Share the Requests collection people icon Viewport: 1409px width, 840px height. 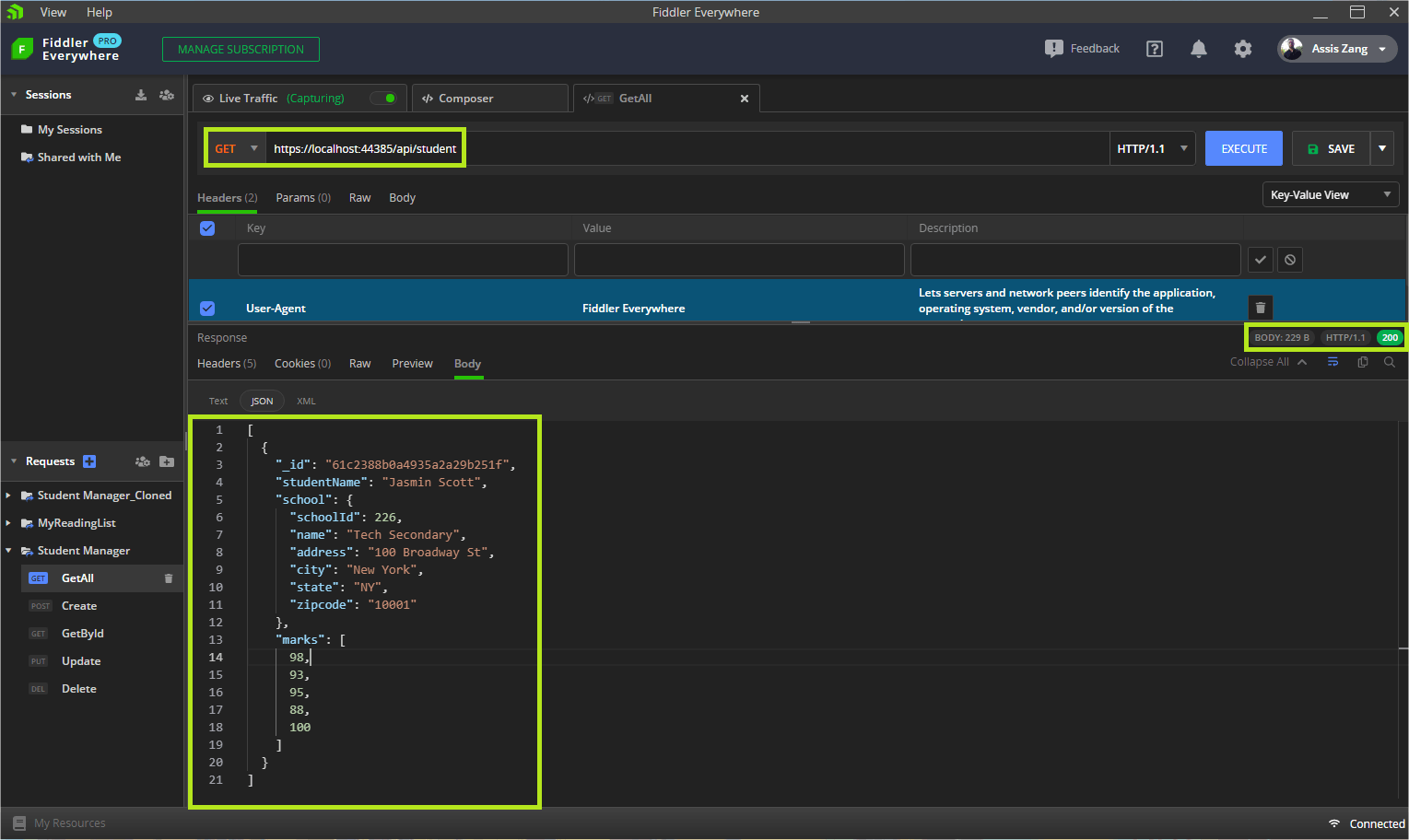point(143,461)
